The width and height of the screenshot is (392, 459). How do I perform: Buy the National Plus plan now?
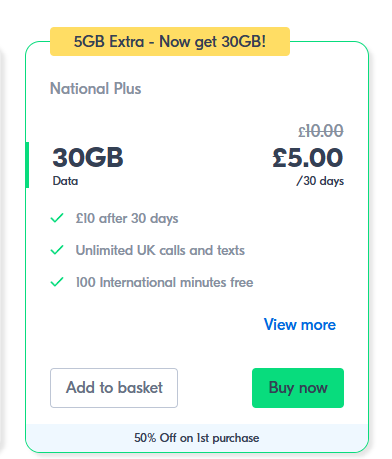tap(298, 388)
